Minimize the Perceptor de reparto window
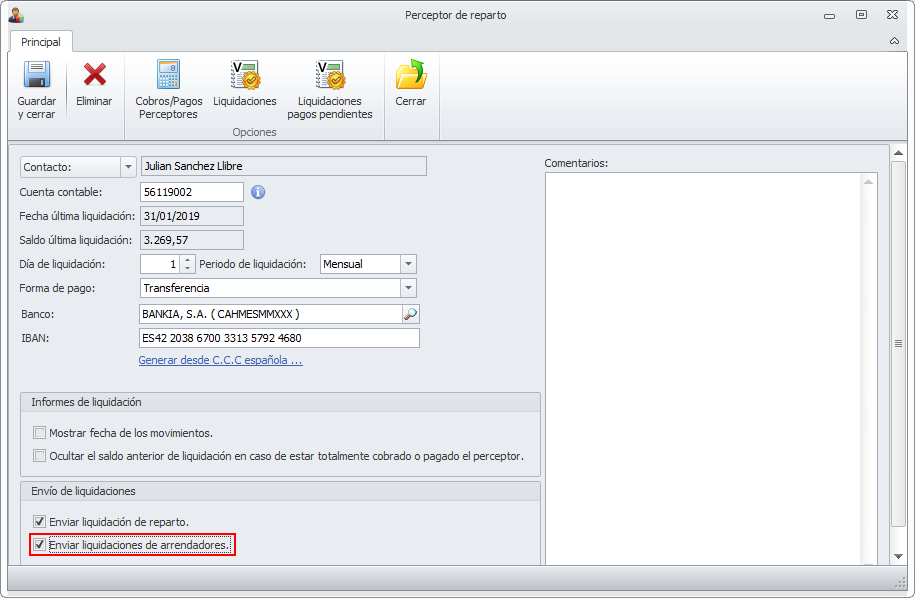Viewport: 915px width, 598px height. pyautogui.click(x=829, y=16)
